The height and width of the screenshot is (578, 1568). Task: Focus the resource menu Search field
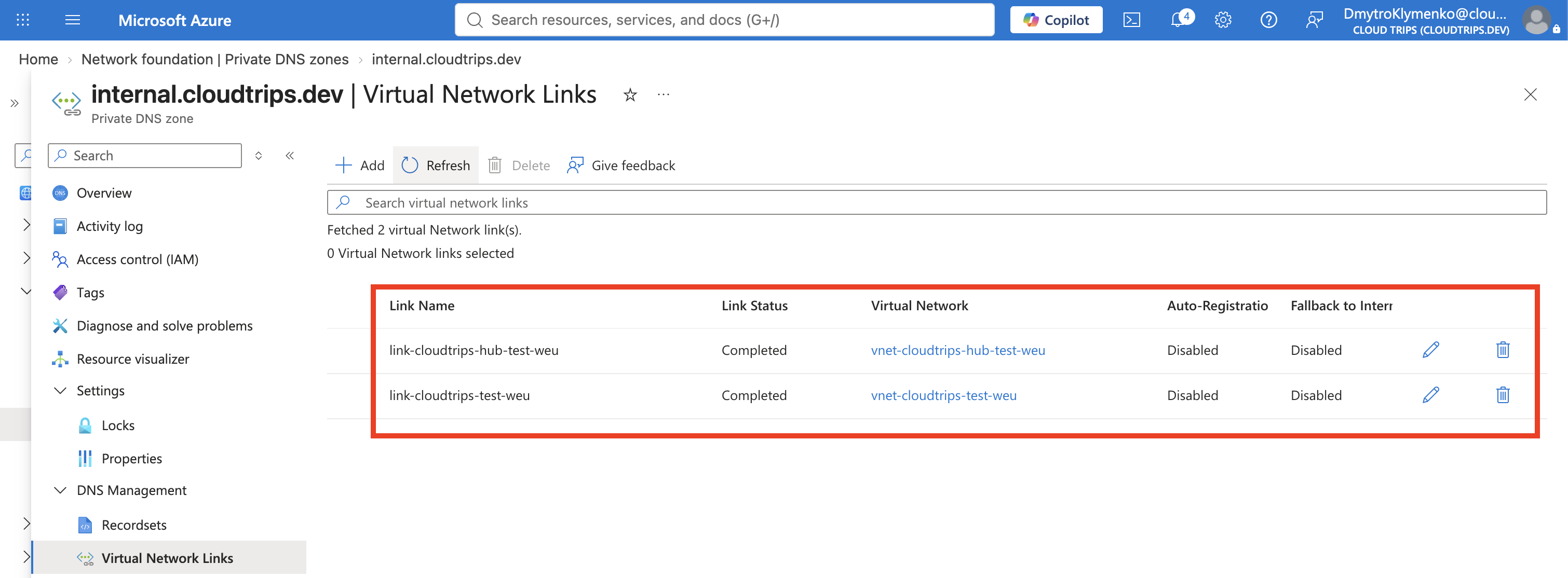pos(145,156)
